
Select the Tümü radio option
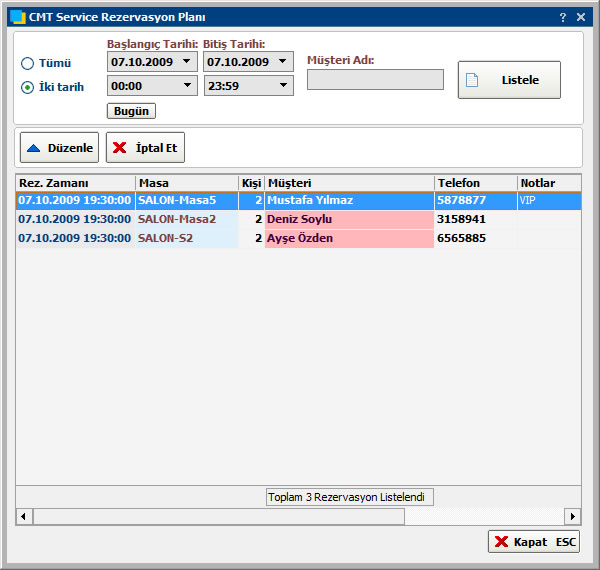[28, 63]
